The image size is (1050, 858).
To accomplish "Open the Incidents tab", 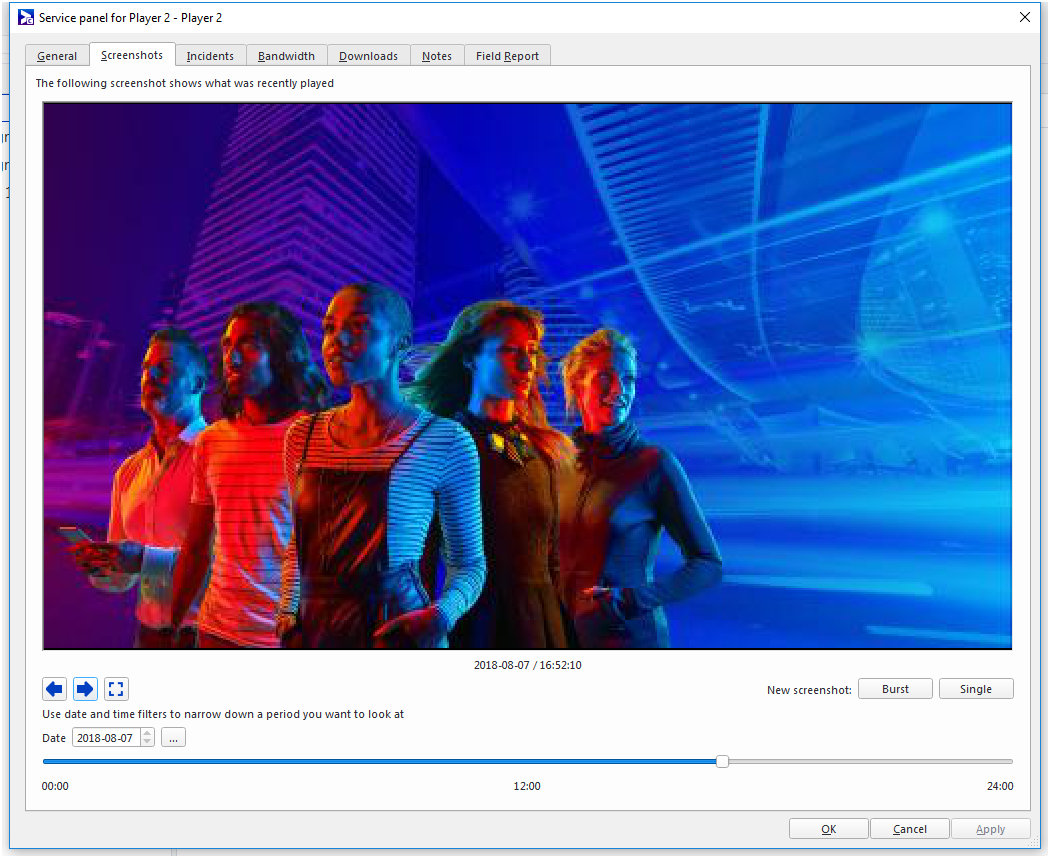I will [x=210, y=56].
